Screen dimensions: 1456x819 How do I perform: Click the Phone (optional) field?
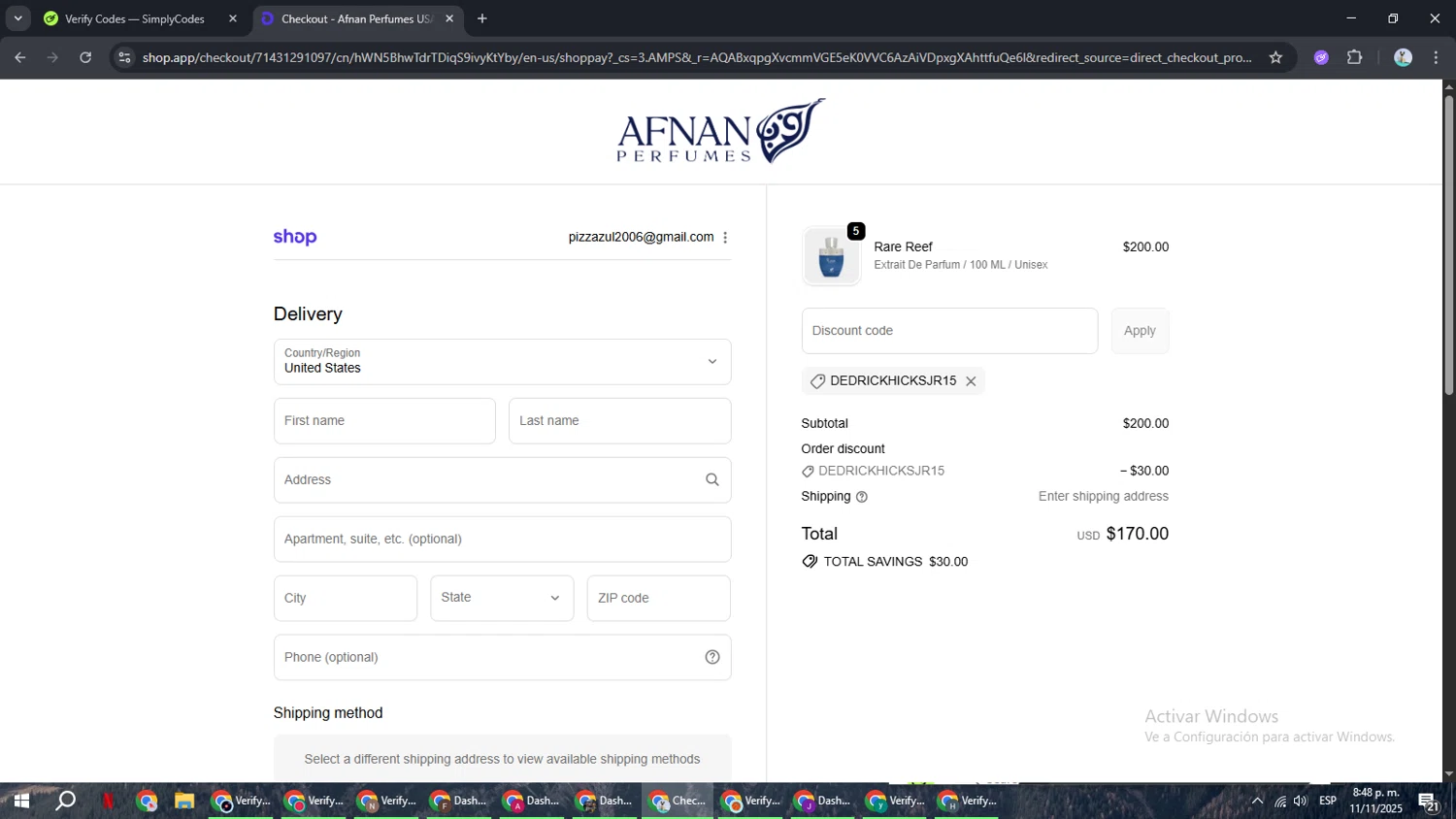click(x=502, y=658)
